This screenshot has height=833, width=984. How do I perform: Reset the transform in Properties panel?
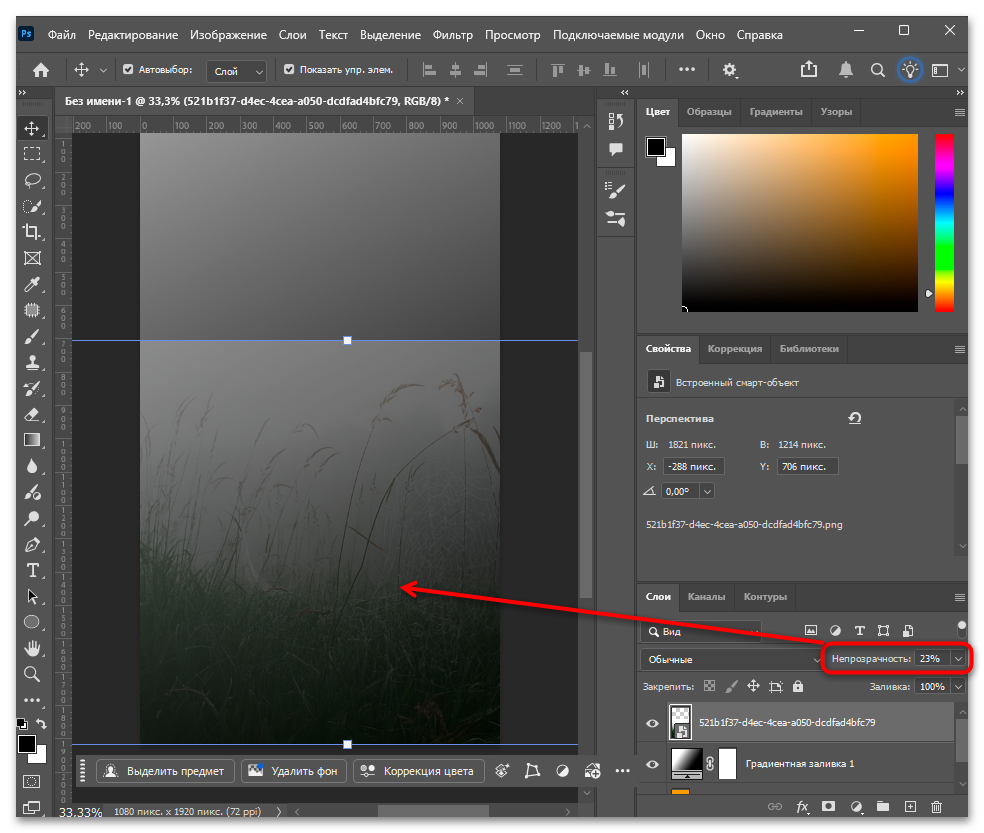coord(855,418)
